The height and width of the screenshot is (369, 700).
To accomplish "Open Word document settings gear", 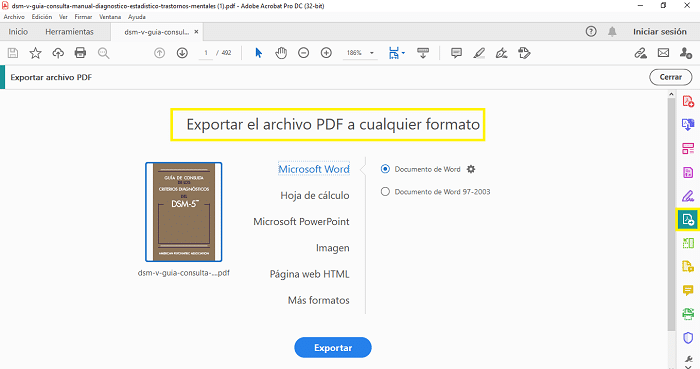I will [x=471, y=169].
